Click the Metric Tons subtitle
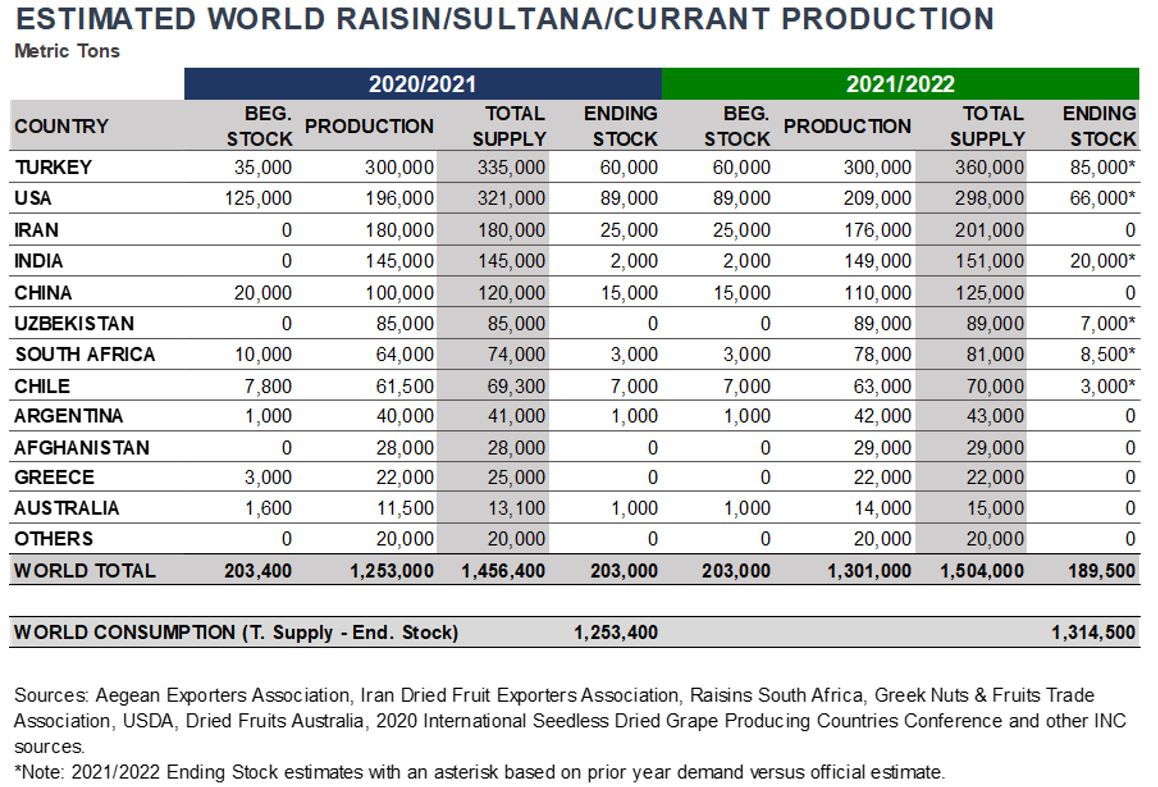1158x787 pixels. pyautogui.click(x=67, y=51)
